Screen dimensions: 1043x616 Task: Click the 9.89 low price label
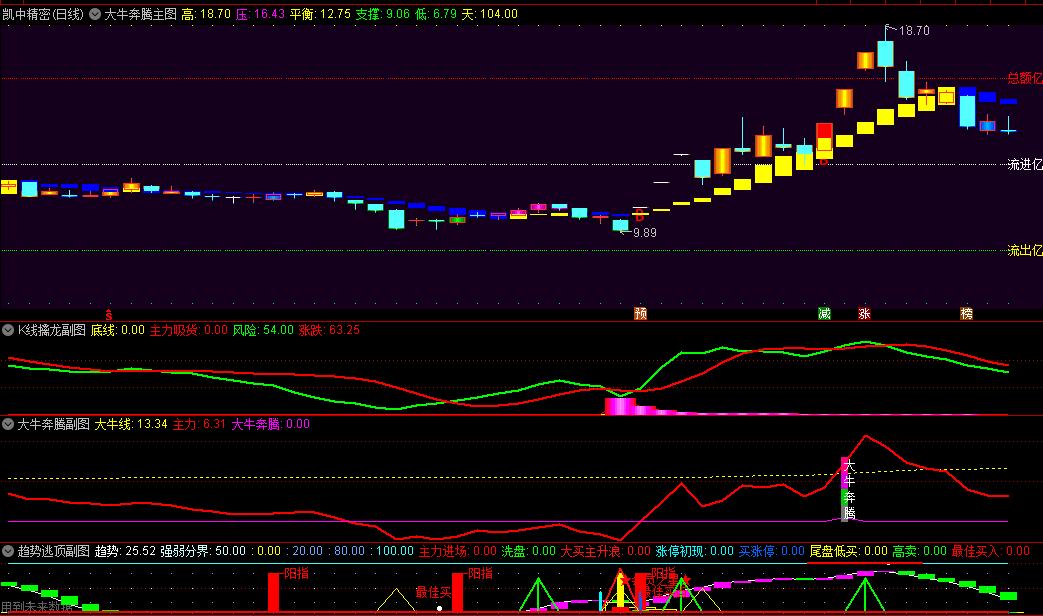(x=645, y=233)
